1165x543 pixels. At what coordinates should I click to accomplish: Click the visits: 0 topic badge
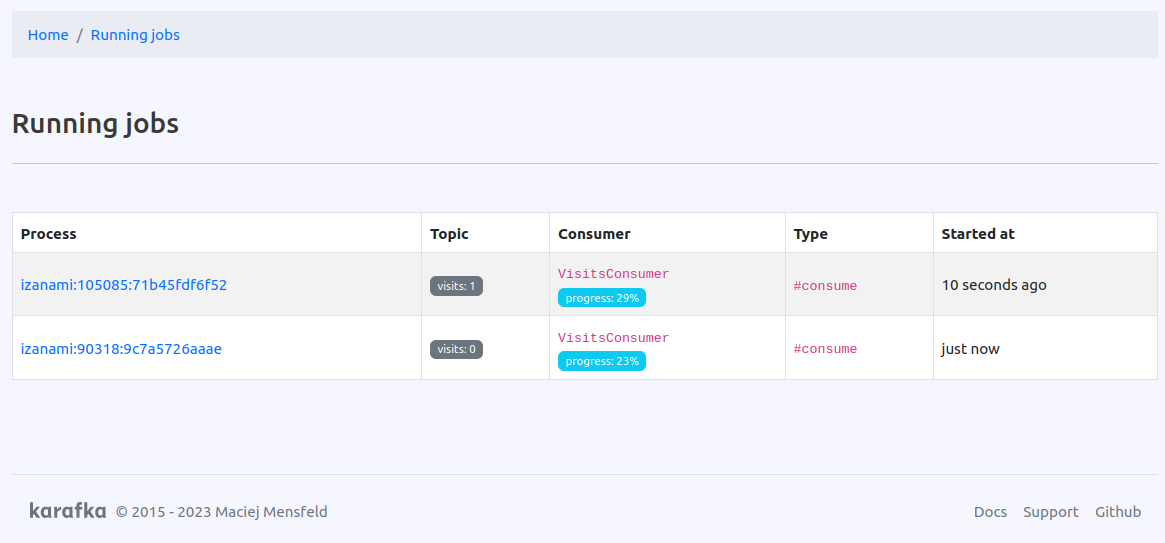[456, 349]
